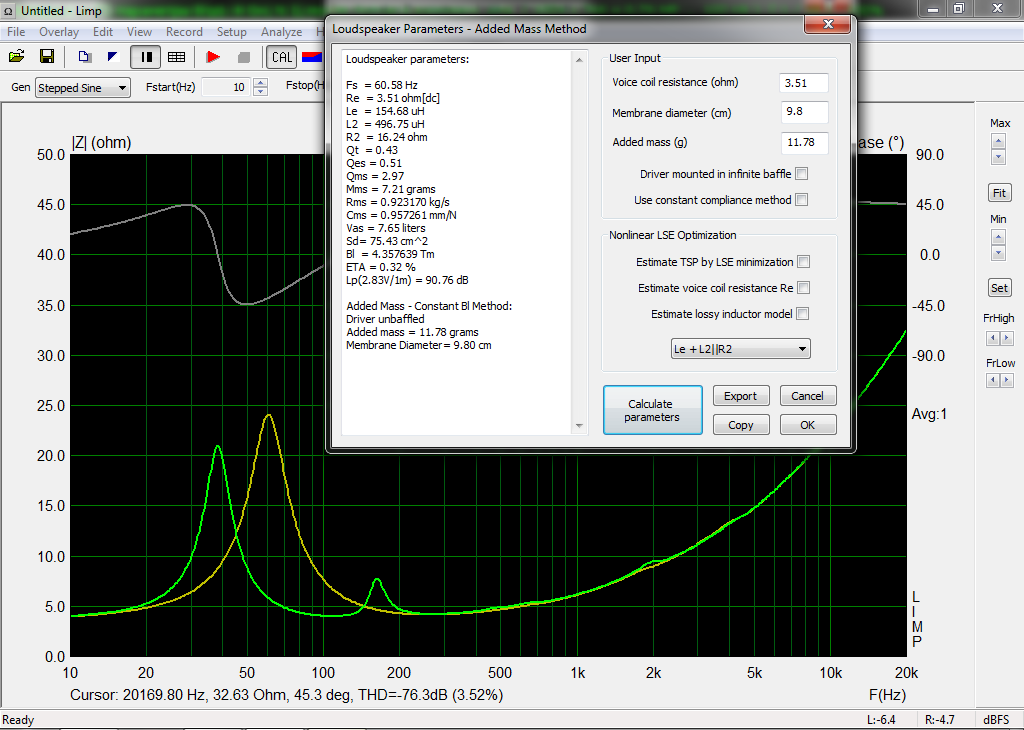The width and height of the screenshot is (1024, 730).
Task: Shift FrLow right with its arrow
Action: coord(1006,380)
